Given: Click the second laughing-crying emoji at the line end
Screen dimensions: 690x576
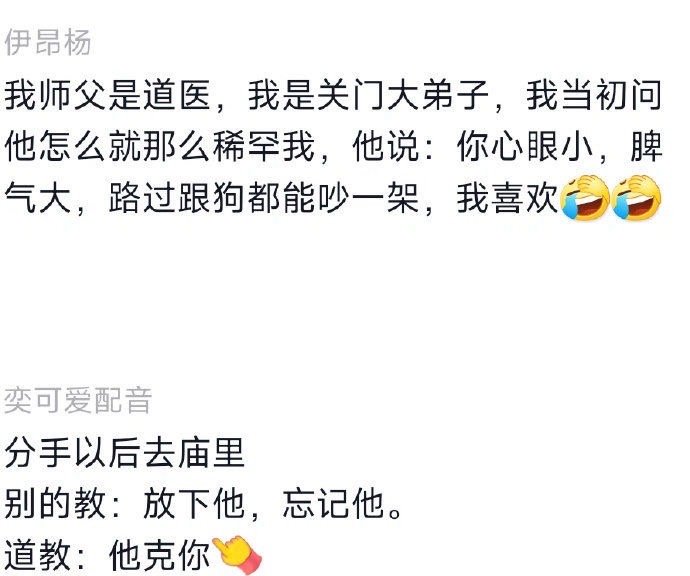Looking at the screenshot, I should [636, 198].
